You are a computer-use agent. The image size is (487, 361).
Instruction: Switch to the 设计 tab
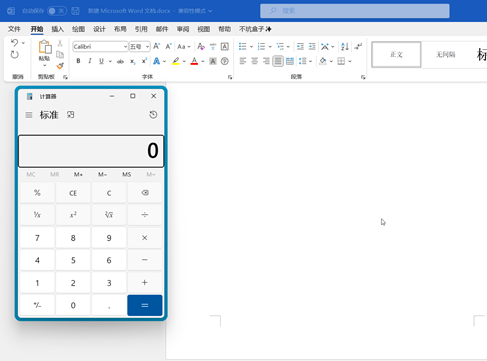(99, 29)
